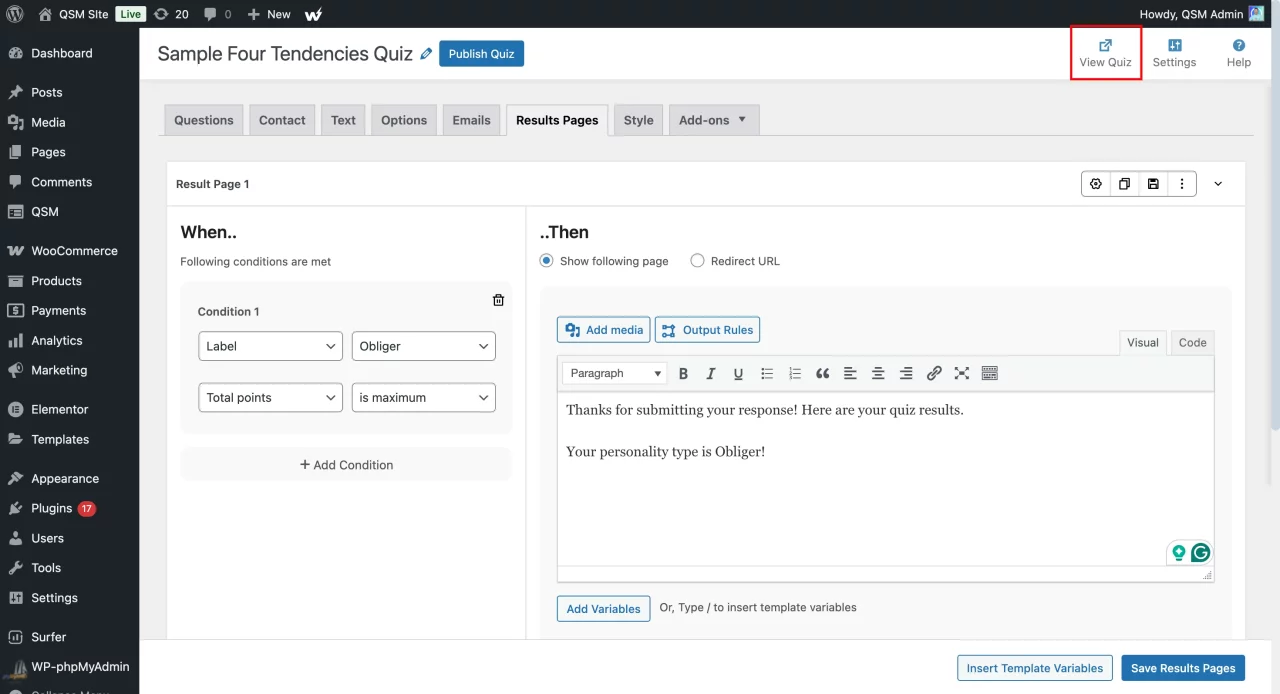1280x694 pixels.
Task: Click the Save Results Pages button
Action: coord(1183,668)
